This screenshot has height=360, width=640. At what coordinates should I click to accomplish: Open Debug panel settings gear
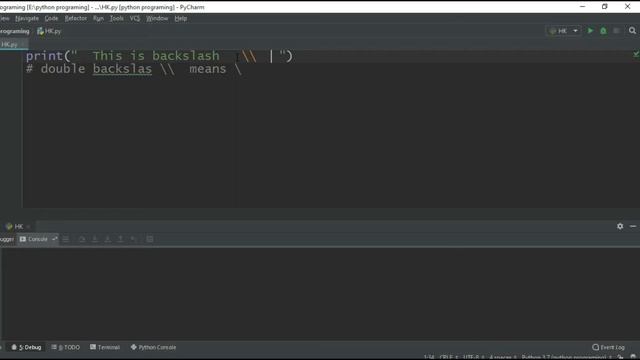[x=620, y=226]
